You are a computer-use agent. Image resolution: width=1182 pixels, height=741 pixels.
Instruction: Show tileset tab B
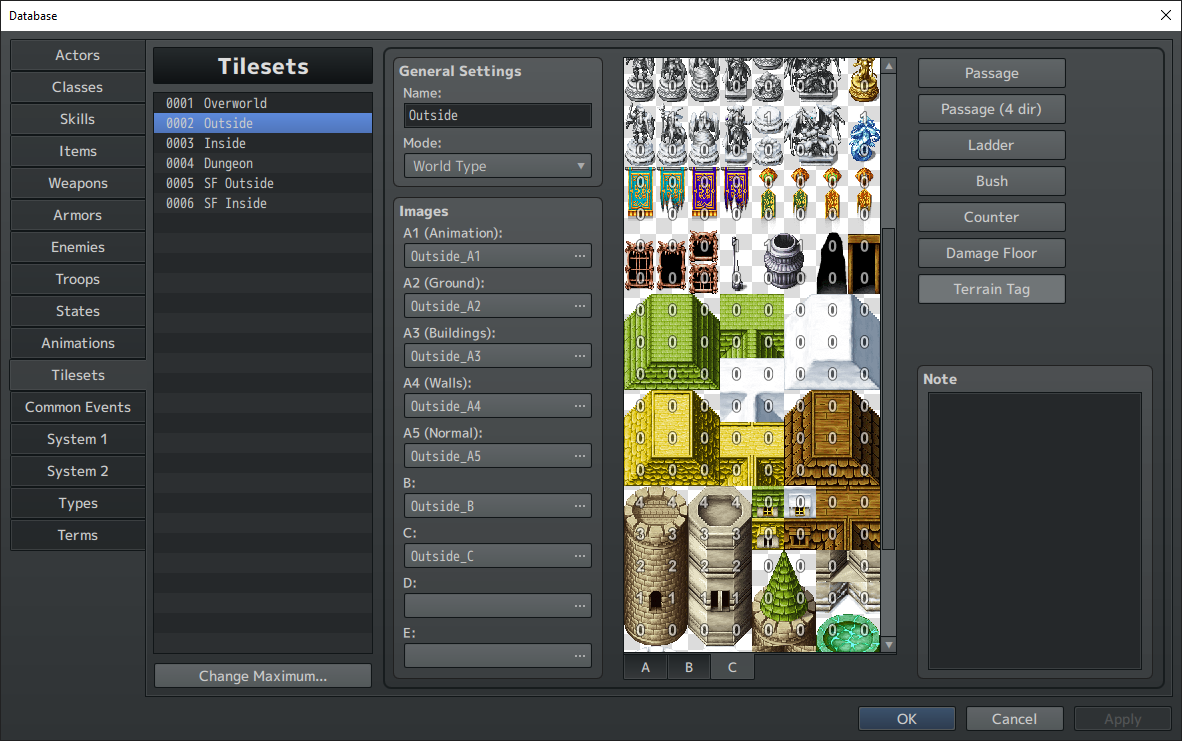(689, 667)
